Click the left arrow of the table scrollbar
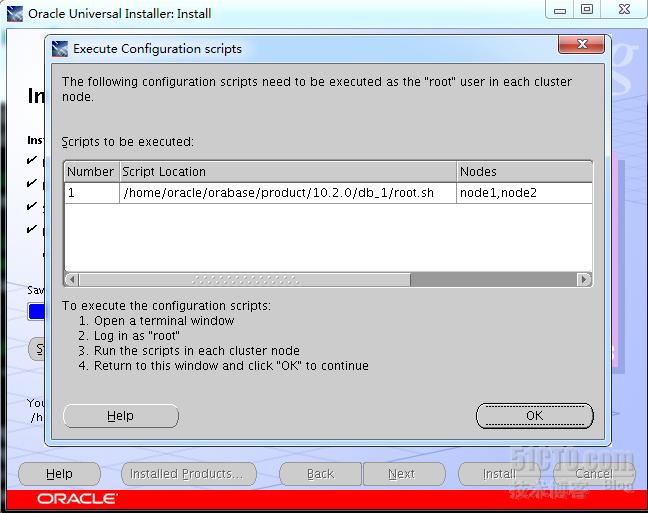 pyautogui.click(x=72, y=279)
